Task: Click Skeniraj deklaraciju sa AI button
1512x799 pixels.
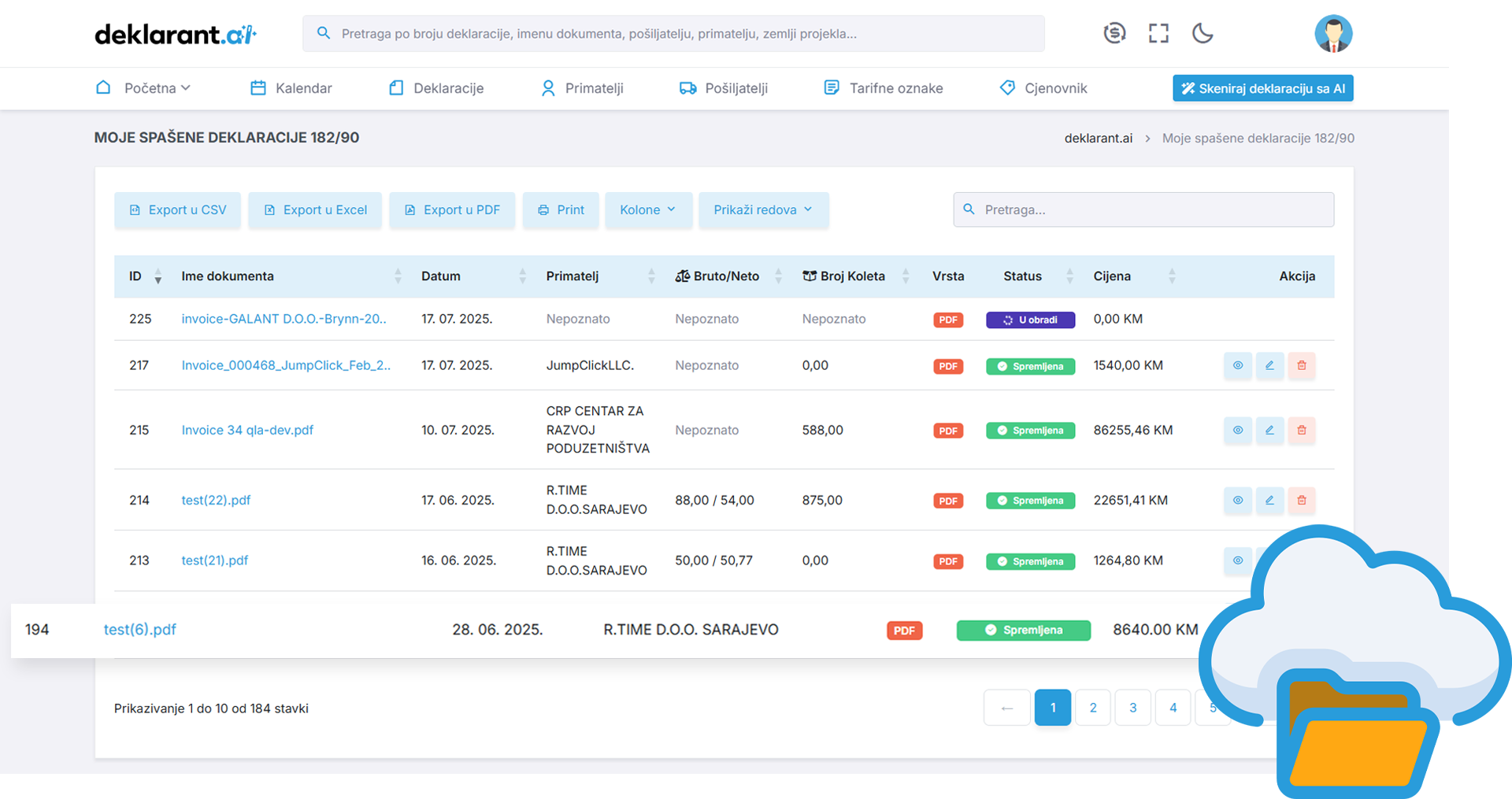Action: 1262,88
